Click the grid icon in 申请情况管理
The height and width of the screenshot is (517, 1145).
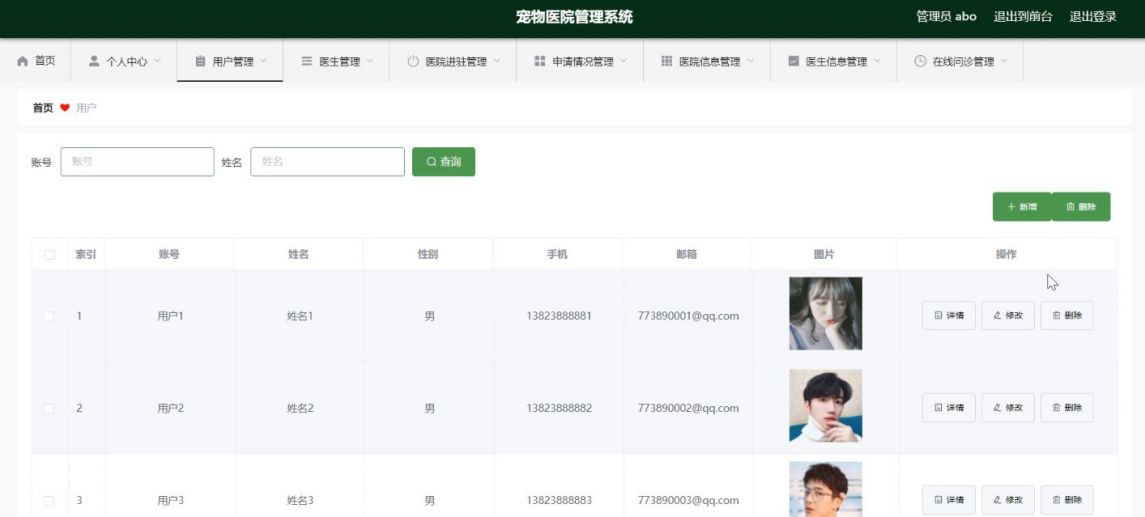coord(540,61)
